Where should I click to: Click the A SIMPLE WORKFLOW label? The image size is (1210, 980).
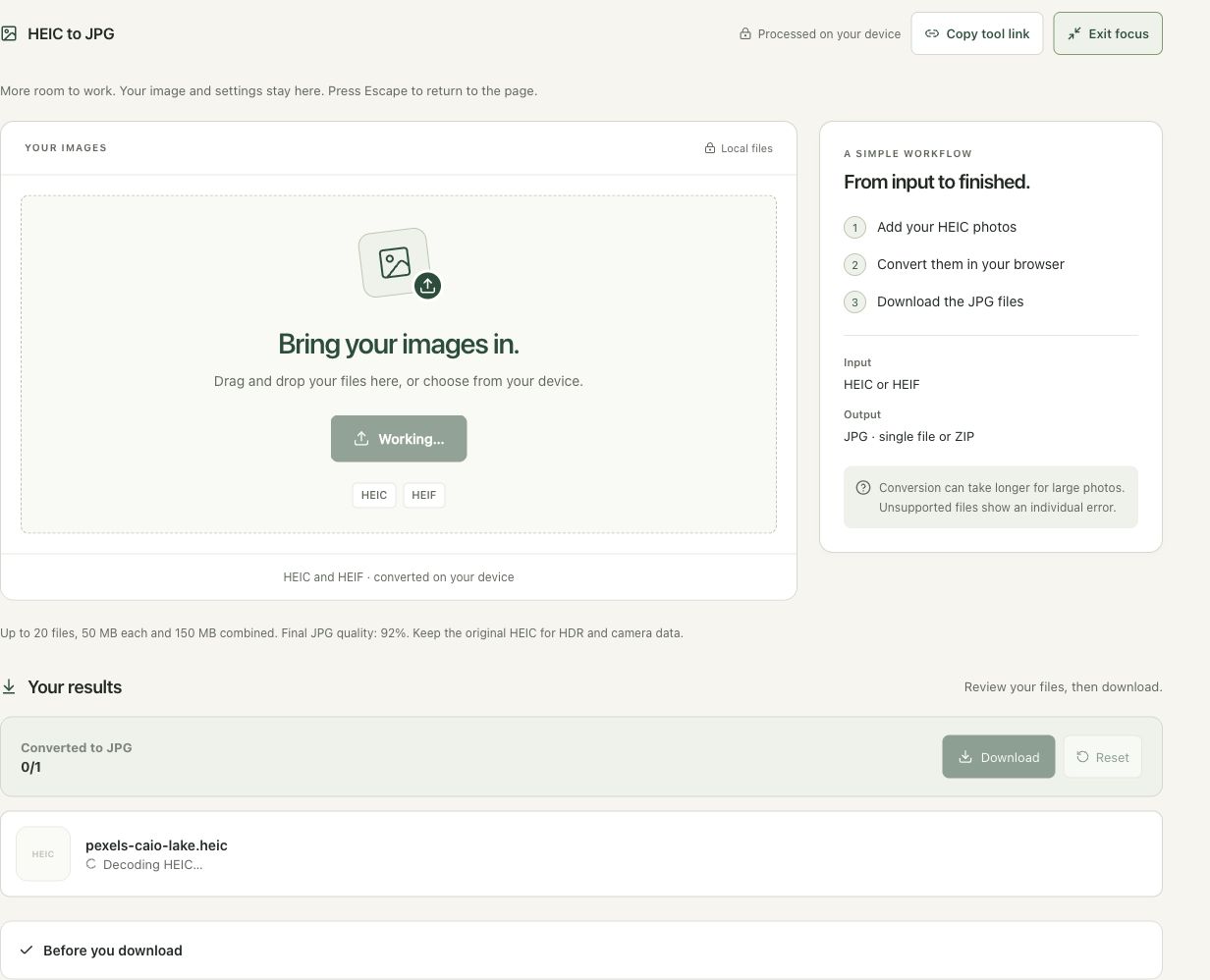point(907,154)
